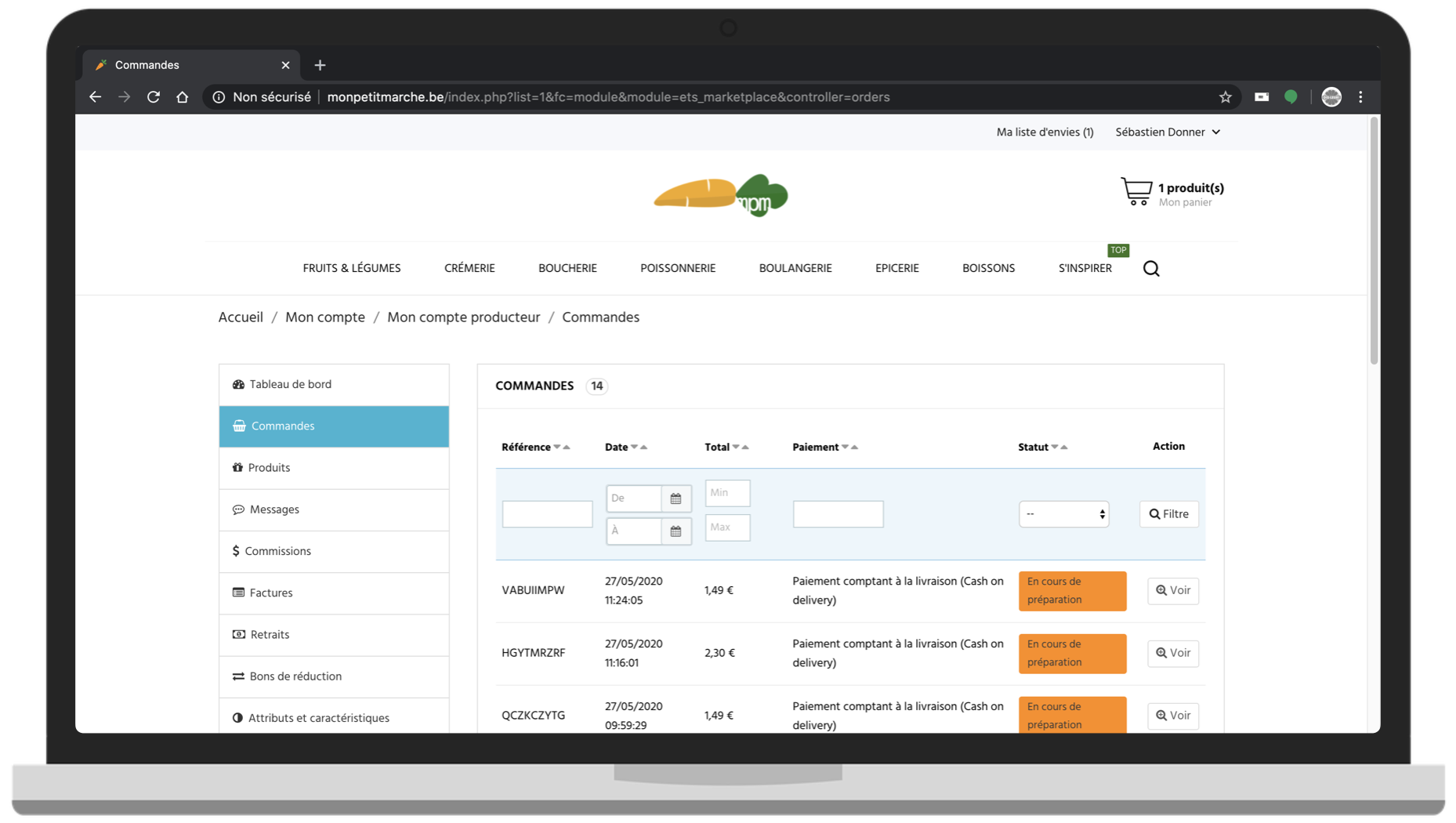Click the browser address bar URL

coord(608,97)
